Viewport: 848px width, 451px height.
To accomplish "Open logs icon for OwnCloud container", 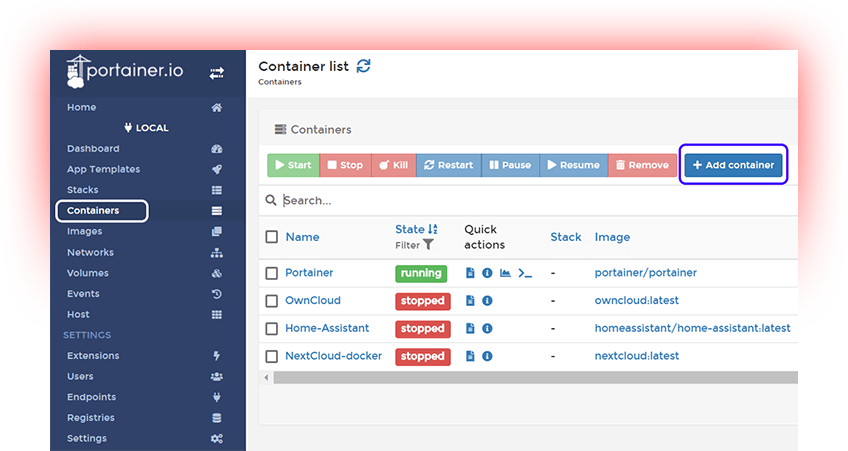I will [470, 300].
